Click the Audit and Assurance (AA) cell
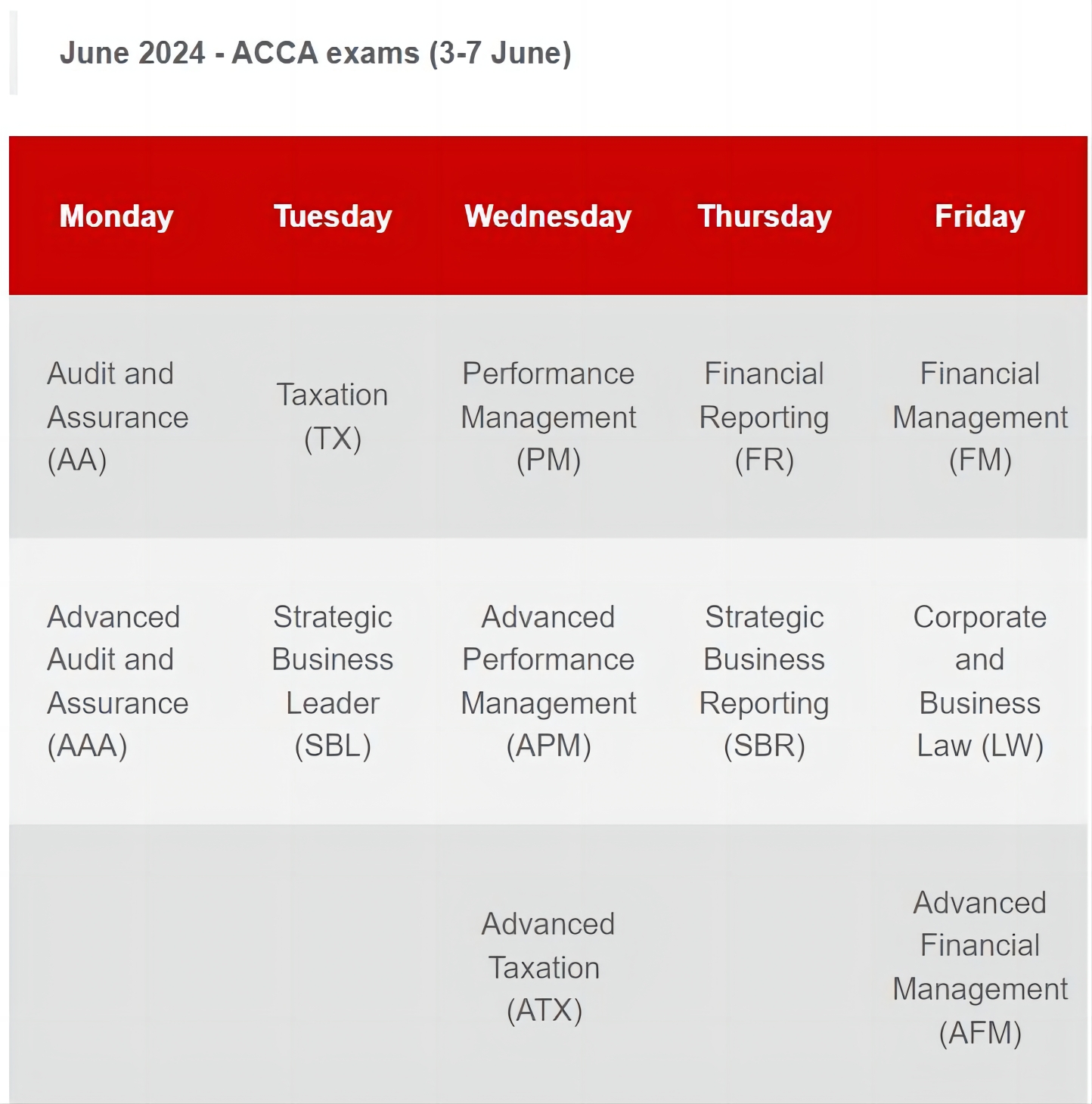The image size is (1092, 1104). pyautogui.click(x=117, y=417)
